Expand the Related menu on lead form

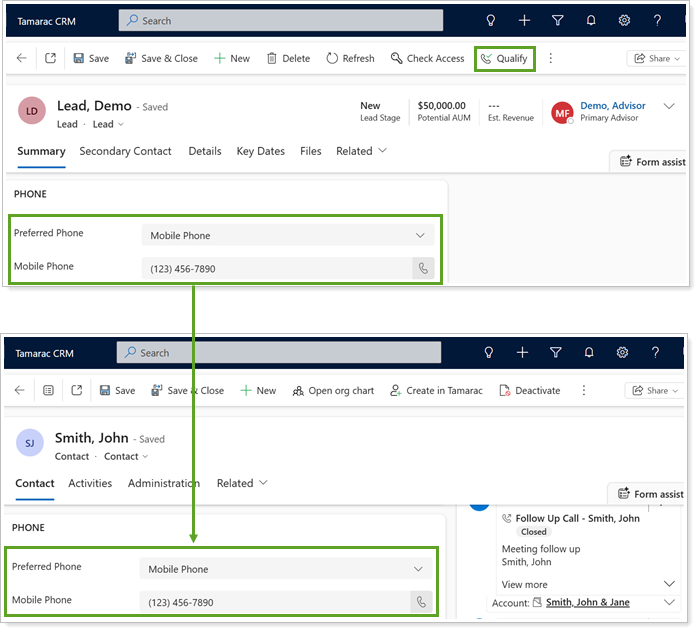(x=361, y=151)
